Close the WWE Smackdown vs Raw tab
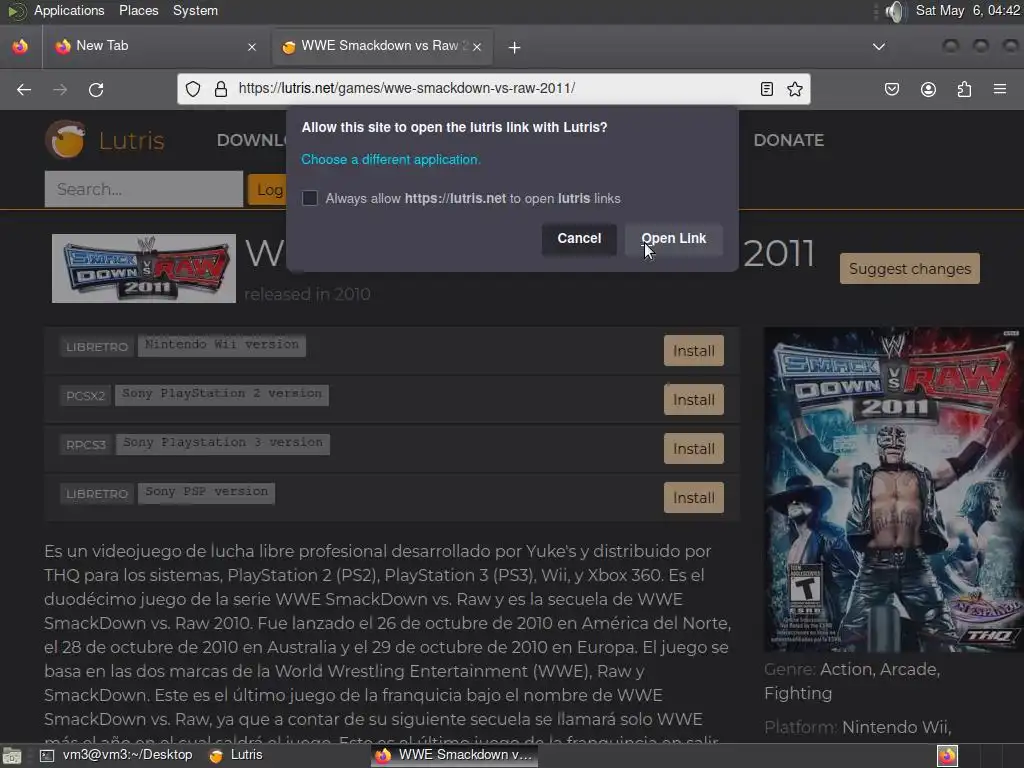The width and height of the screenshot is (1024, 768). pos(477,47)
